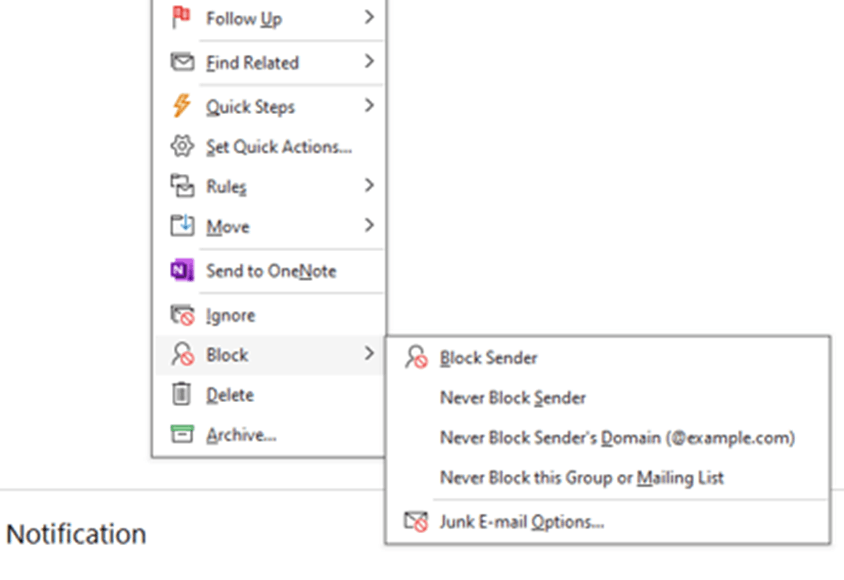Click the Notification heading text
This screenshot has width=844, height=580.
[75, 534]
